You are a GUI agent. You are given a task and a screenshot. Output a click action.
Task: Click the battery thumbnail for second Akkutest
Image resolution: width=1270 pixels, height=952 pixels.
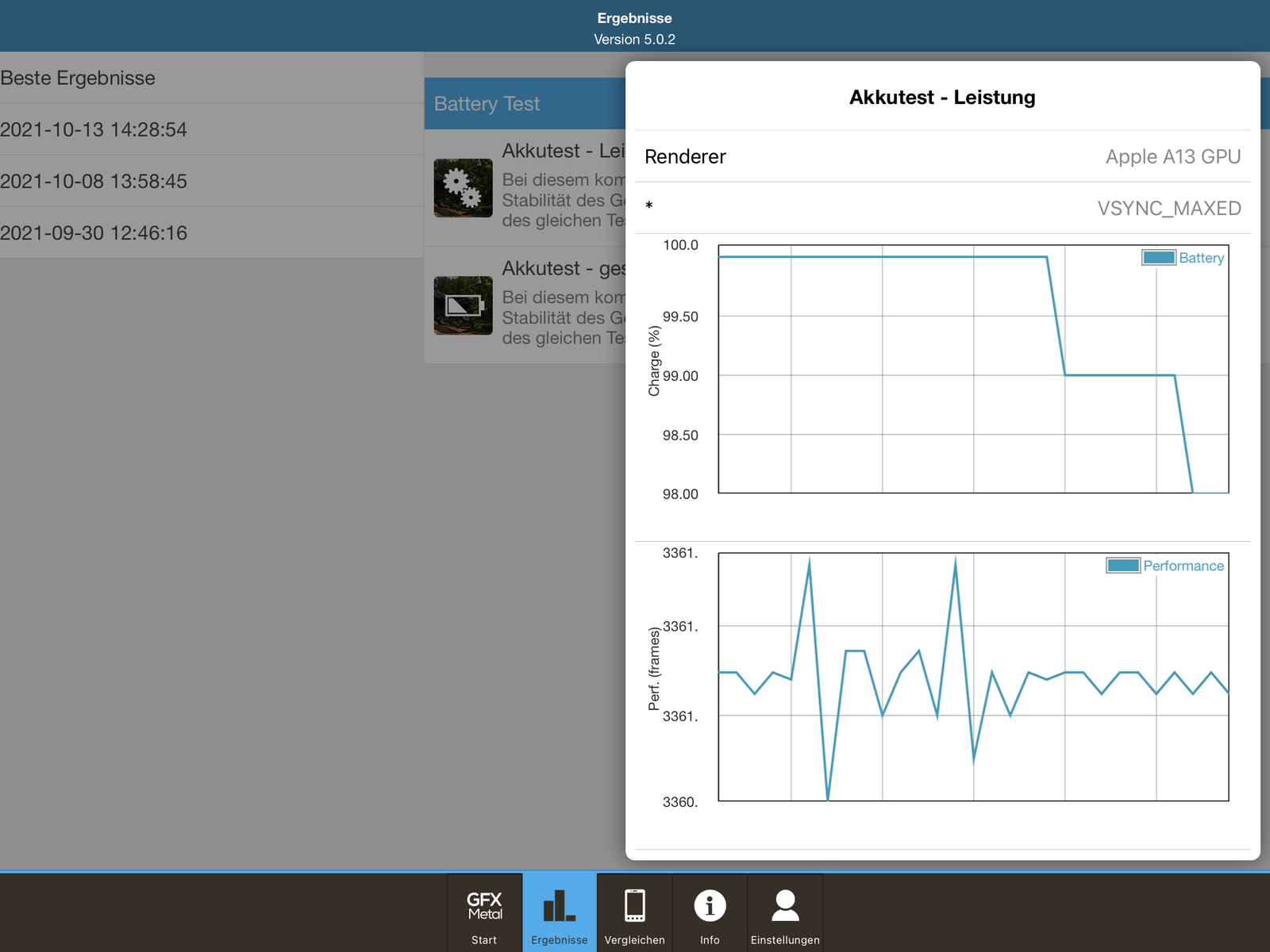pos(464,305)
